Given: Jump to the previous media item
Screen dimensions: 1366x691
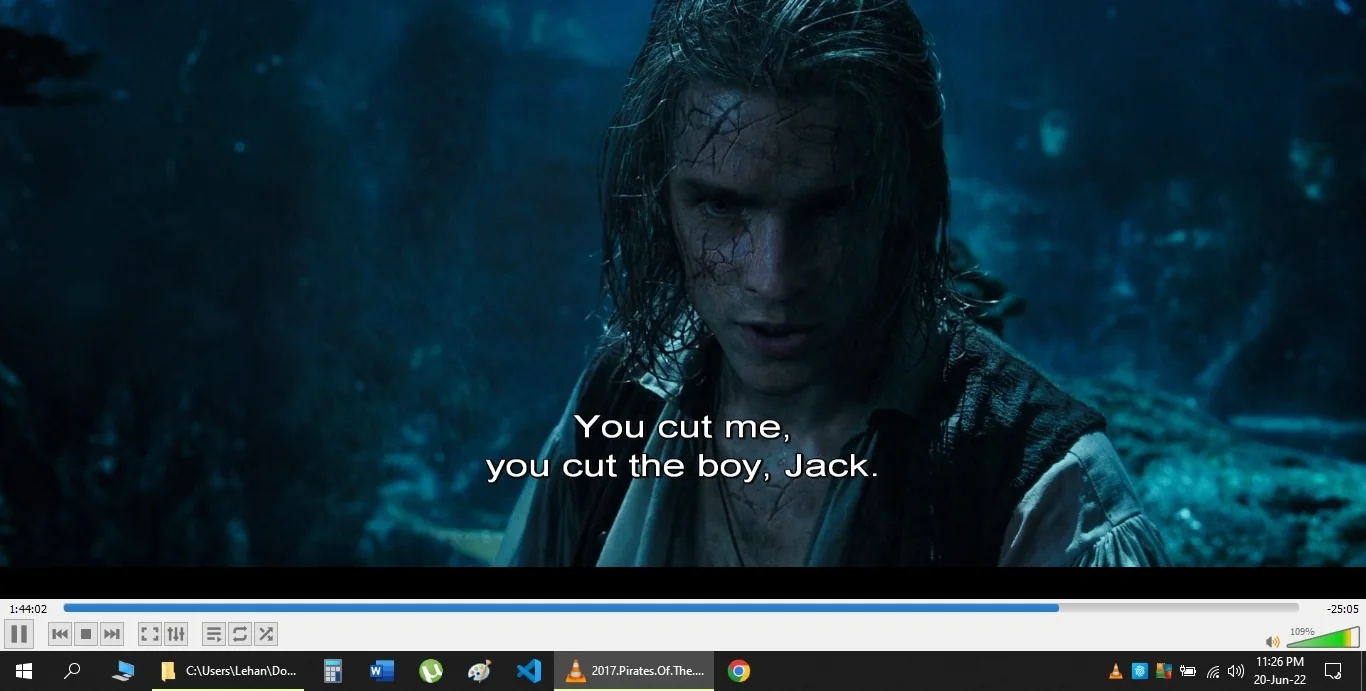Looking at the screenshot, I should (60, 634).
